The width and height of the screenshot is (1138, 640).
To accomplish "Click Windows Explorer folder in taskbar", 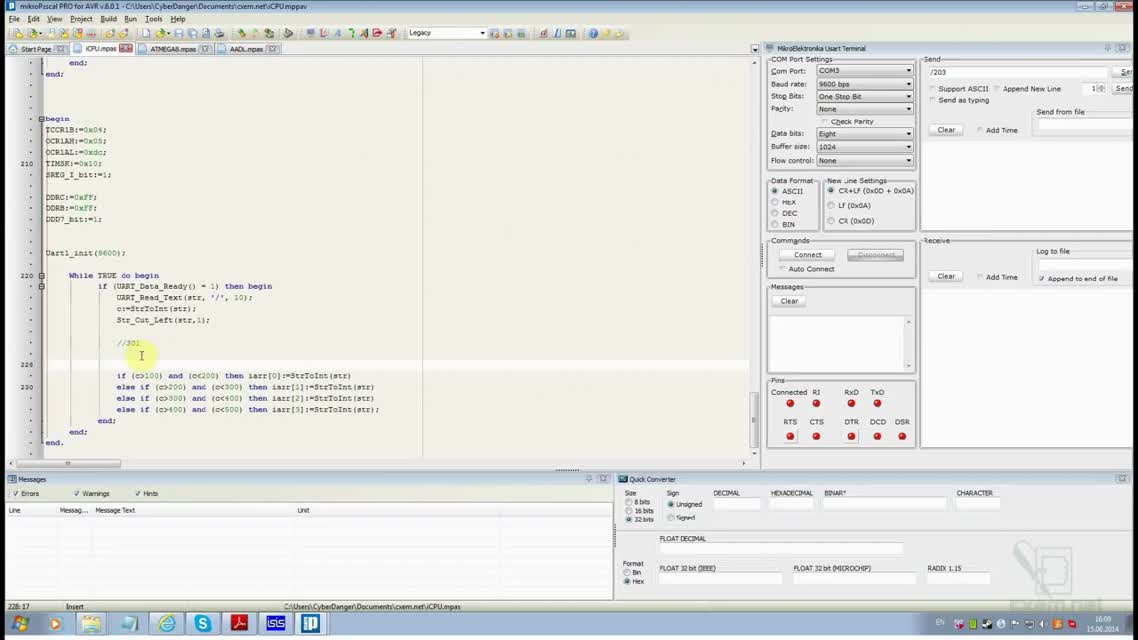I will point(91,623).
